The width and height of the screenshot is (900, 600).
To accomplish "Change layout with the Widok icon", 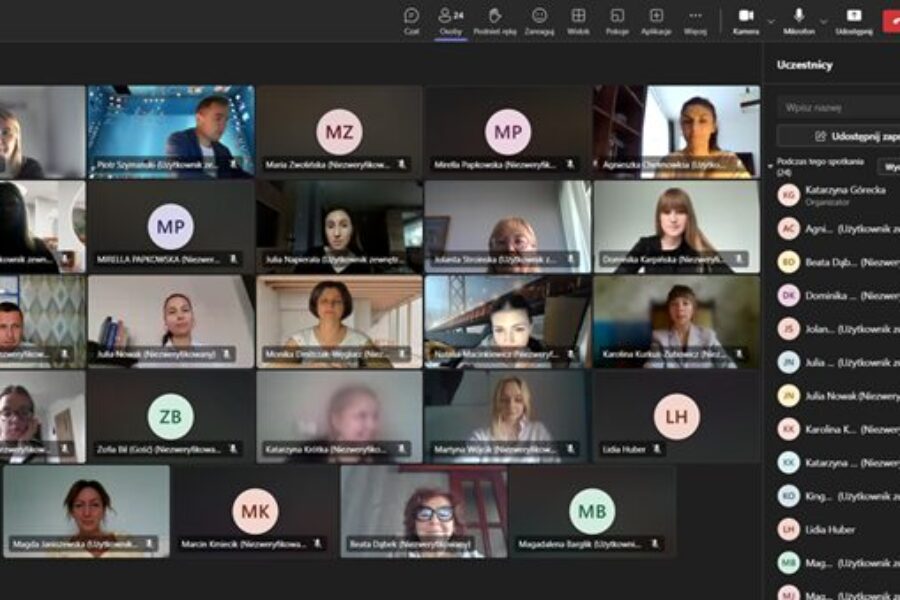I will coord(578,21).
